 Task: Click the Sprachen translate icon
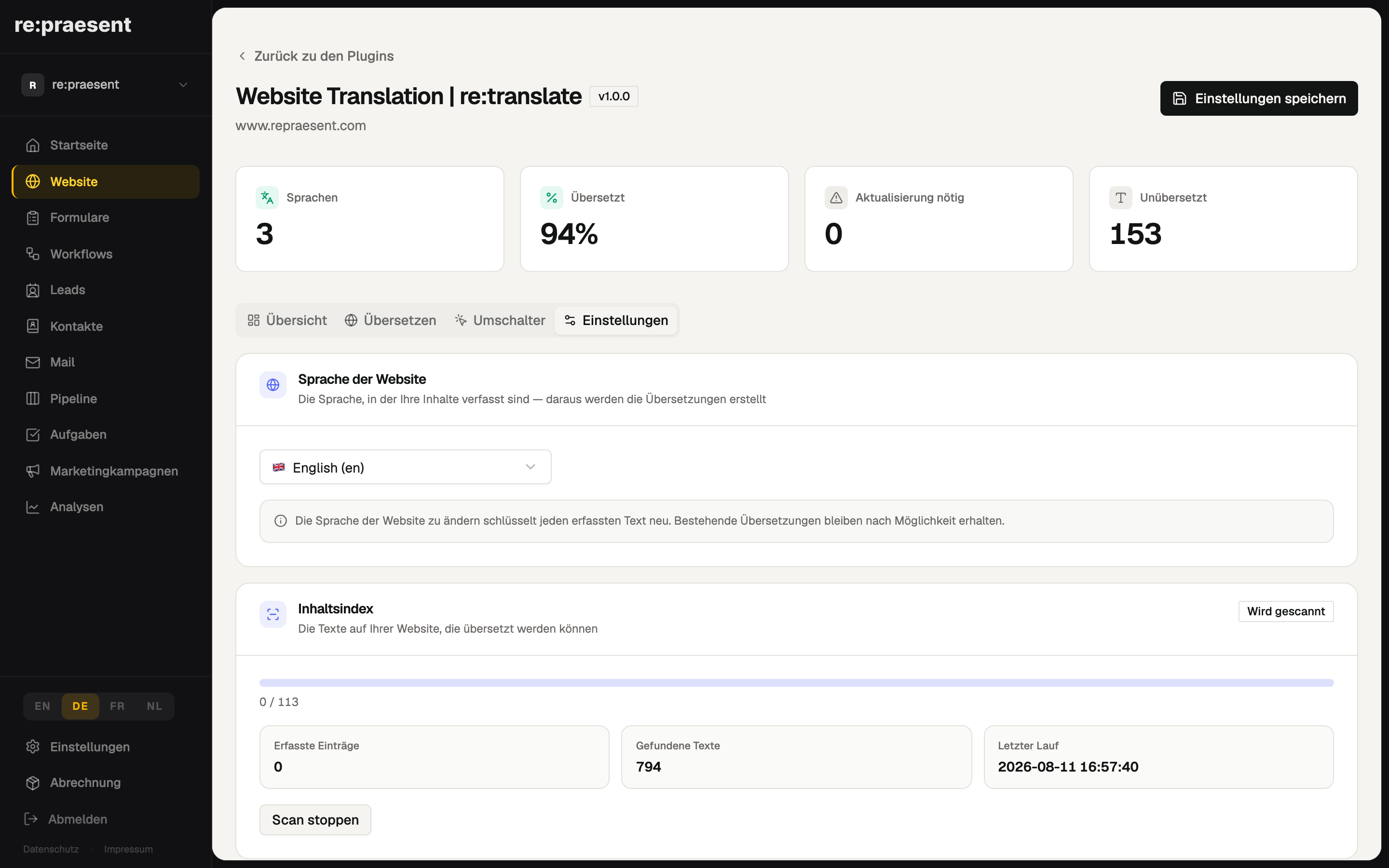pyautogui.click(x=267, y=198)
